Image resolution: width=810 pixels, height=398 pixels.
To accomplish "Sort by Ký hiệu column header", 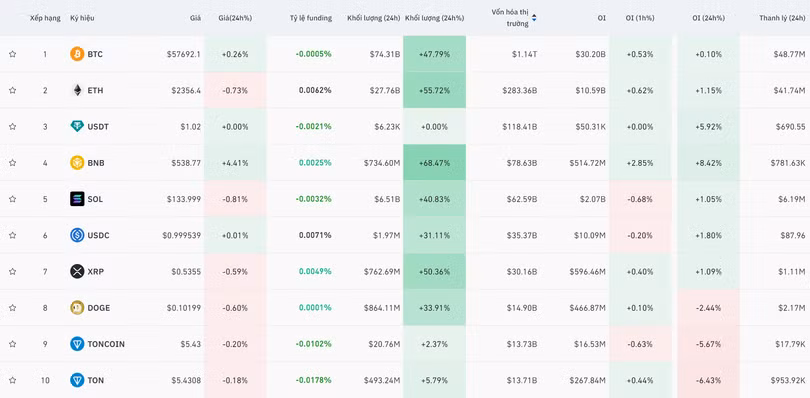I will click(82, 18).
